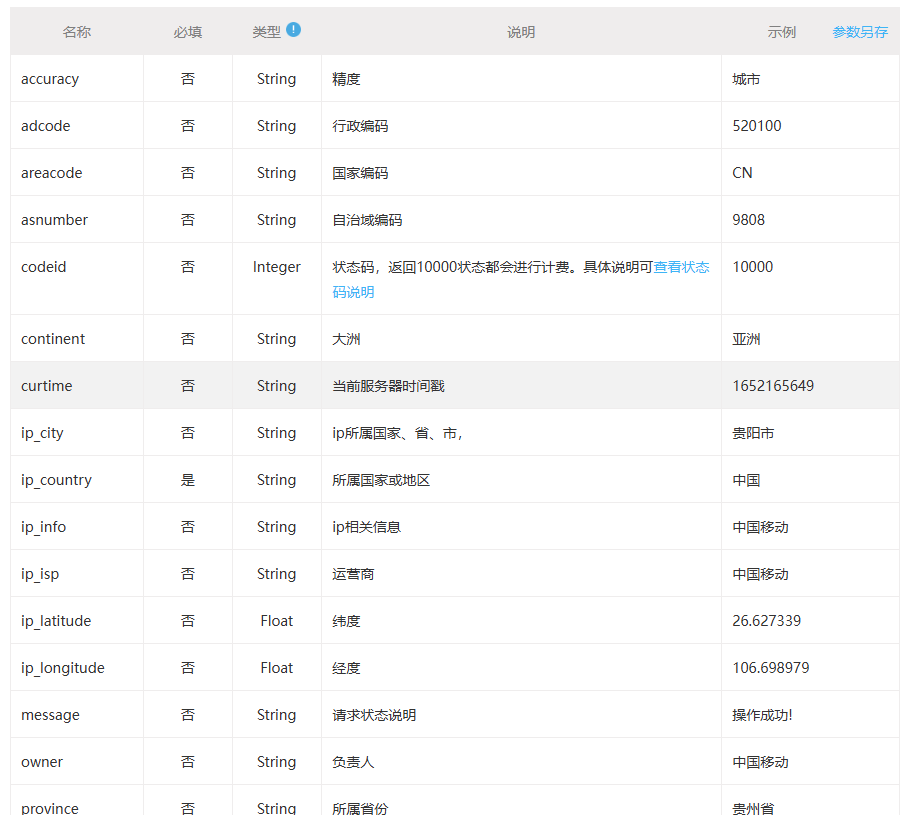Click the description 运营商

[x=353, y=575]
